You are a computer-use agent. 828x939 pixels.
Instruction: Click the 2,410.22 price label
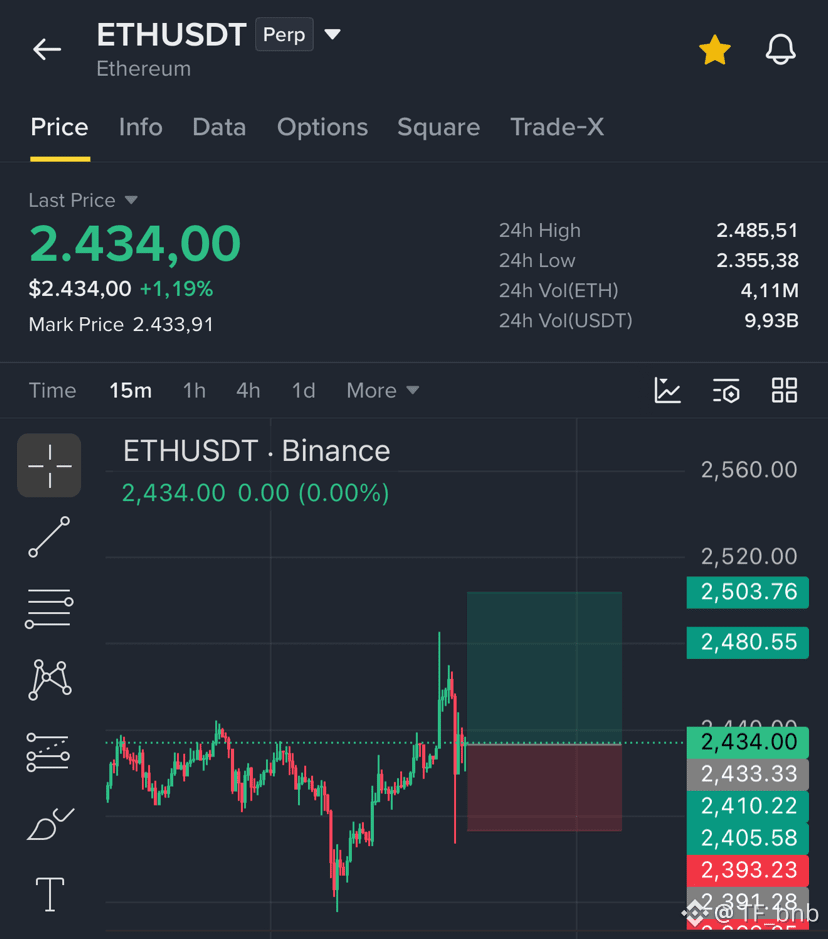coord(748,806)
